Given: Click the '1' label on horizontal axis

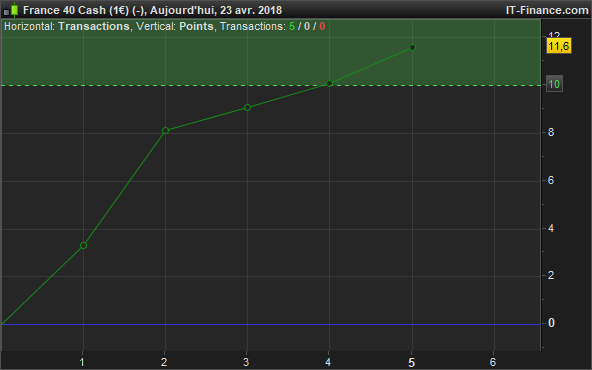Looking at the screenshot, I should click(82, 362).
